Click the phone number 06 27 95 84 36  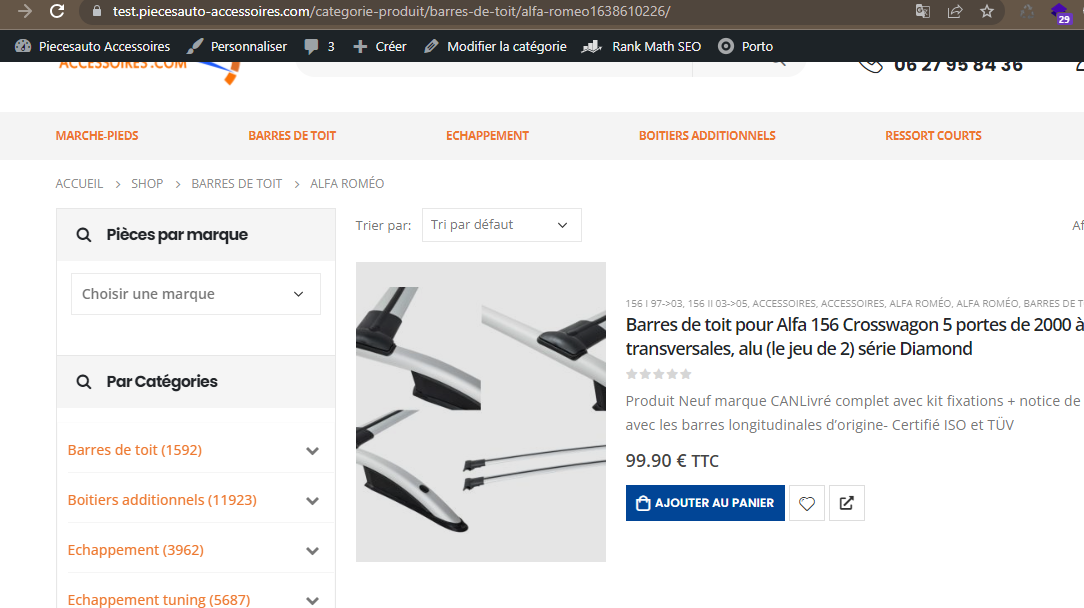coord(957,66)
